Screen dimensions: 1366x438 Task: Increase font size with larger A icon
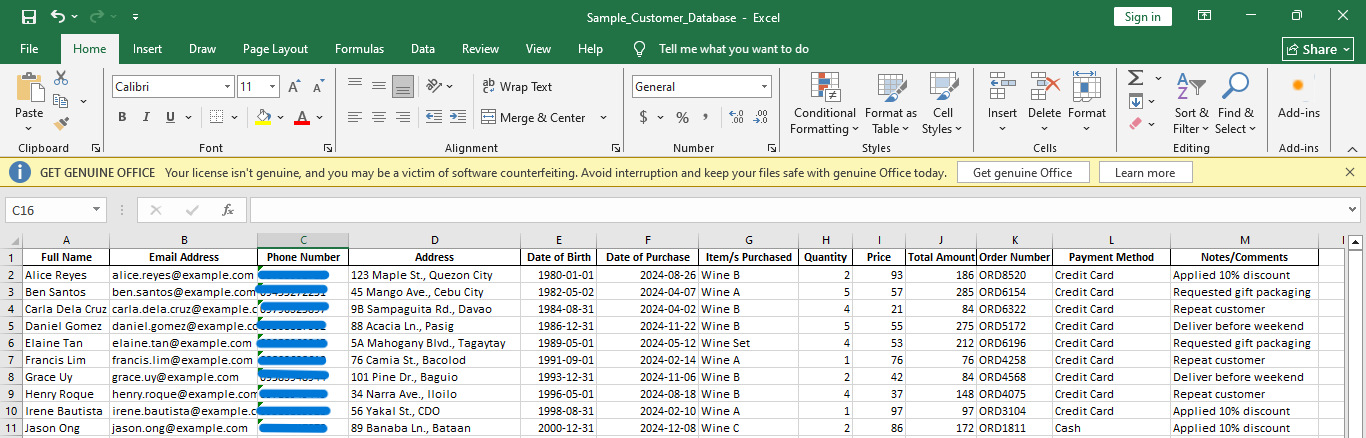pyautogui.click(x=295, y=87)
